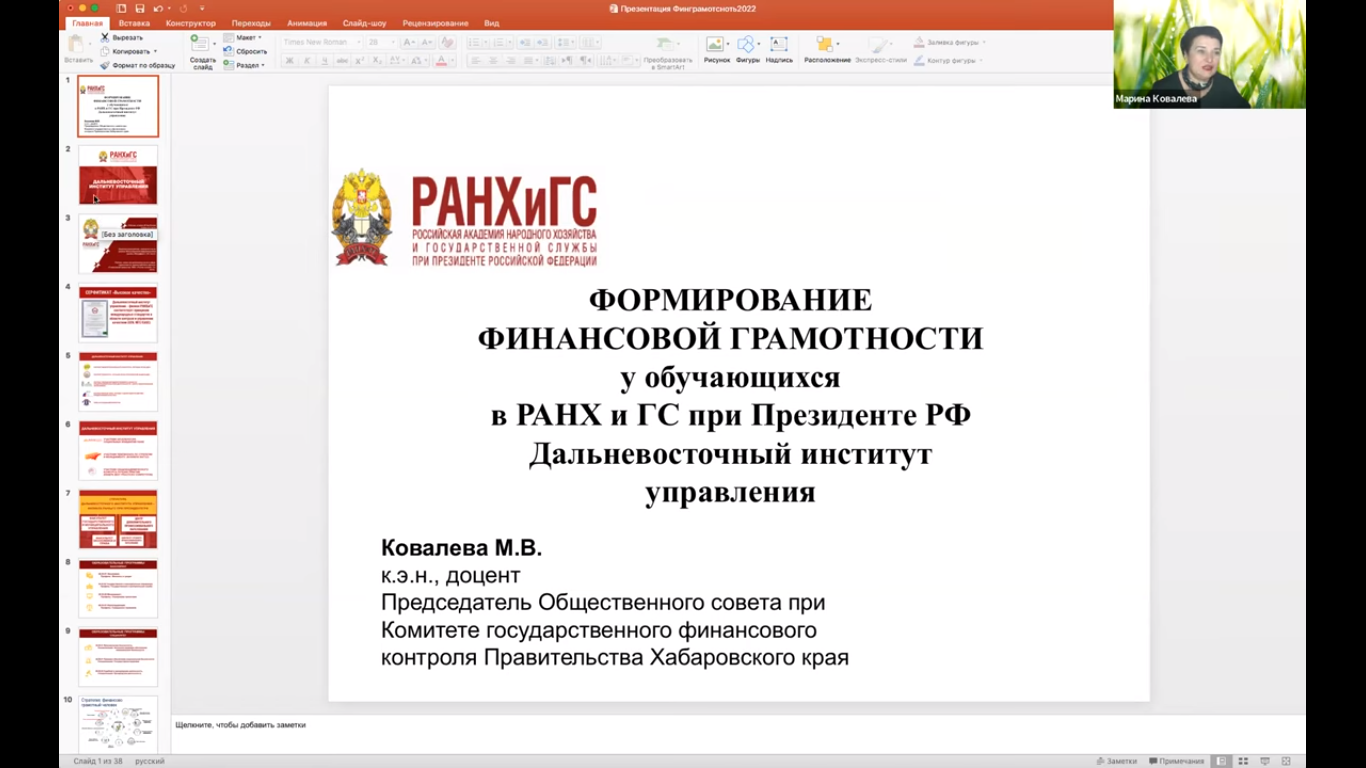Screen dimensions: 1366x768
Task: Toggle strikethrough abc formatting
Action: pyautogui.click(x=342, y=60)
